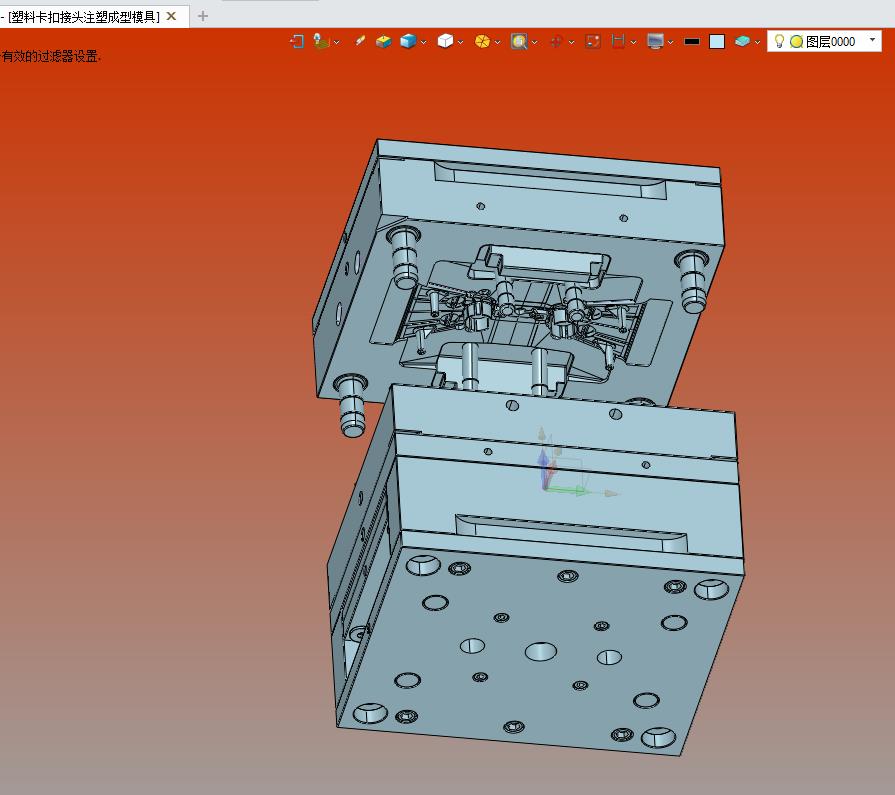Screen dimensions: 895x795
Task: Click the exit icon at toolbar start
Action: pyautogui.click(x=297, y=41)
